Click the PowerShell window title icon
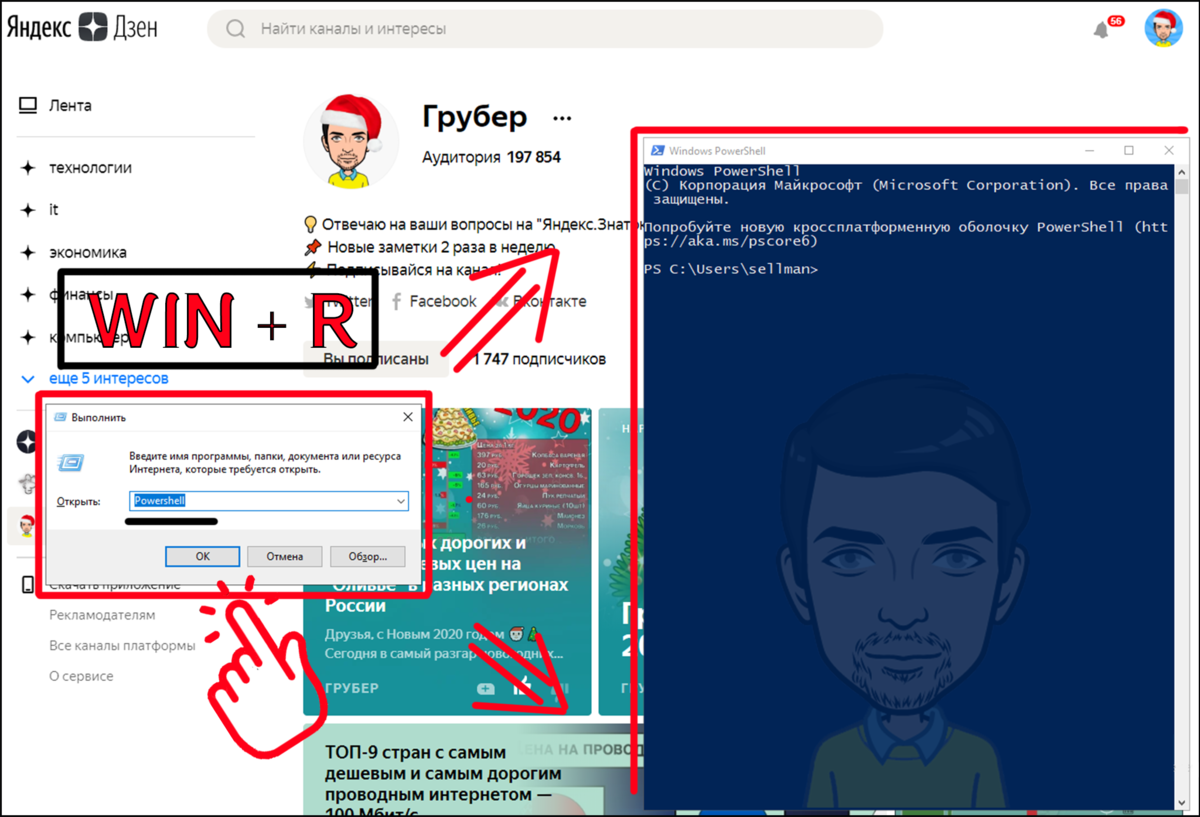Image resolution: width=1200 pixels, height=817 pixels. pos(657,150)
